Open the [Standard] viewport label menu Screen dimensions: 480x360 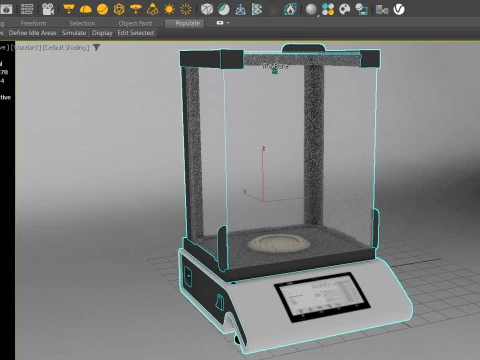pos(27,48)
